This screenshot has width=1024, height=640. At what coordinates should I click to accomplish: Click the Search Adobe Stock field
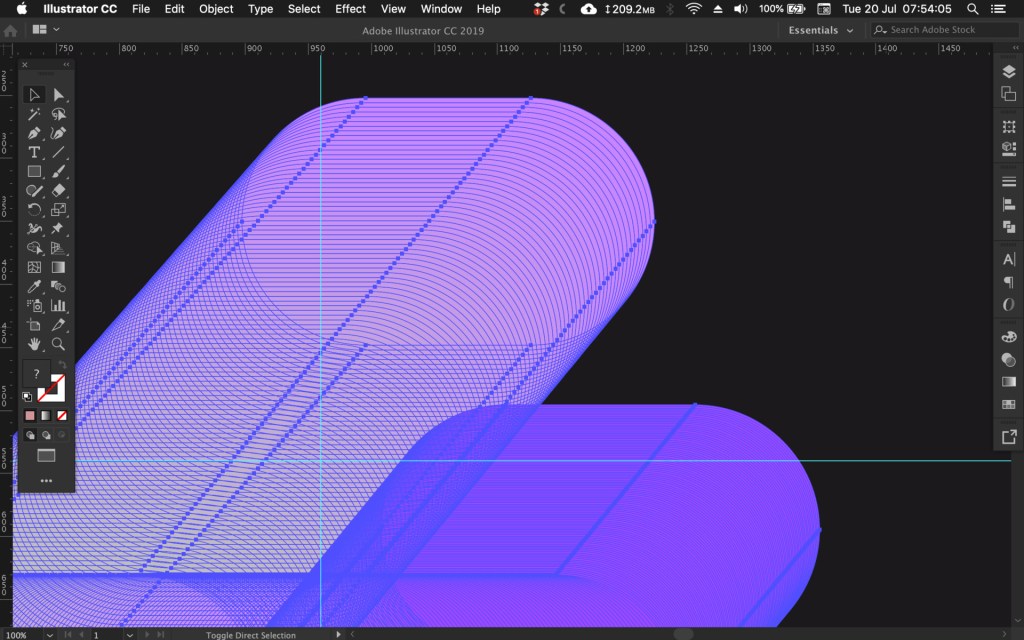click(x=938, y=30)
